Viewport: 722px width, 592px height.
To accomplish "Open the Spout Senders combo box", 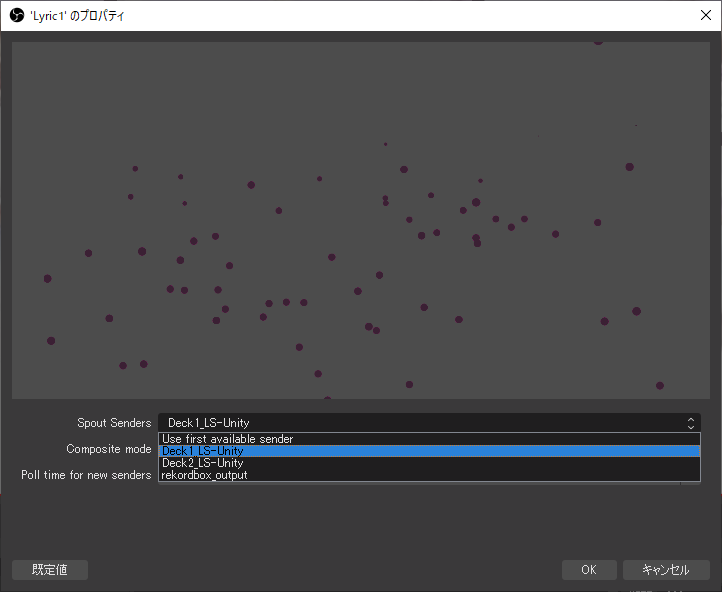I will (429, 423).
